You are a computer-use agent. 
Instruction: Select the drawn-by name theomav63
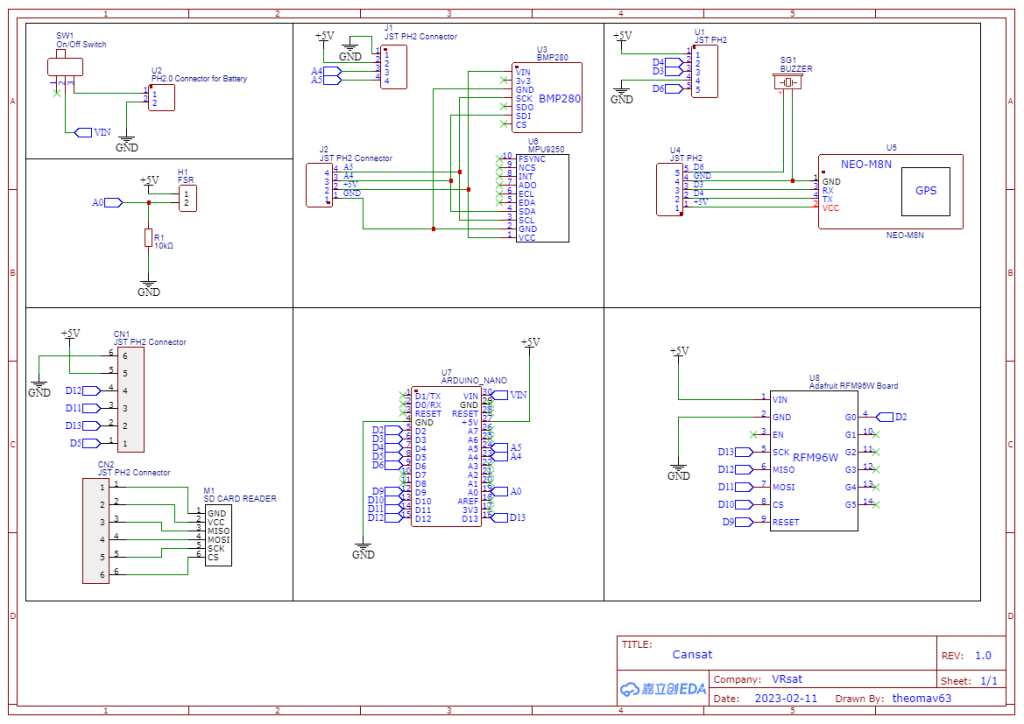point(921,698)
